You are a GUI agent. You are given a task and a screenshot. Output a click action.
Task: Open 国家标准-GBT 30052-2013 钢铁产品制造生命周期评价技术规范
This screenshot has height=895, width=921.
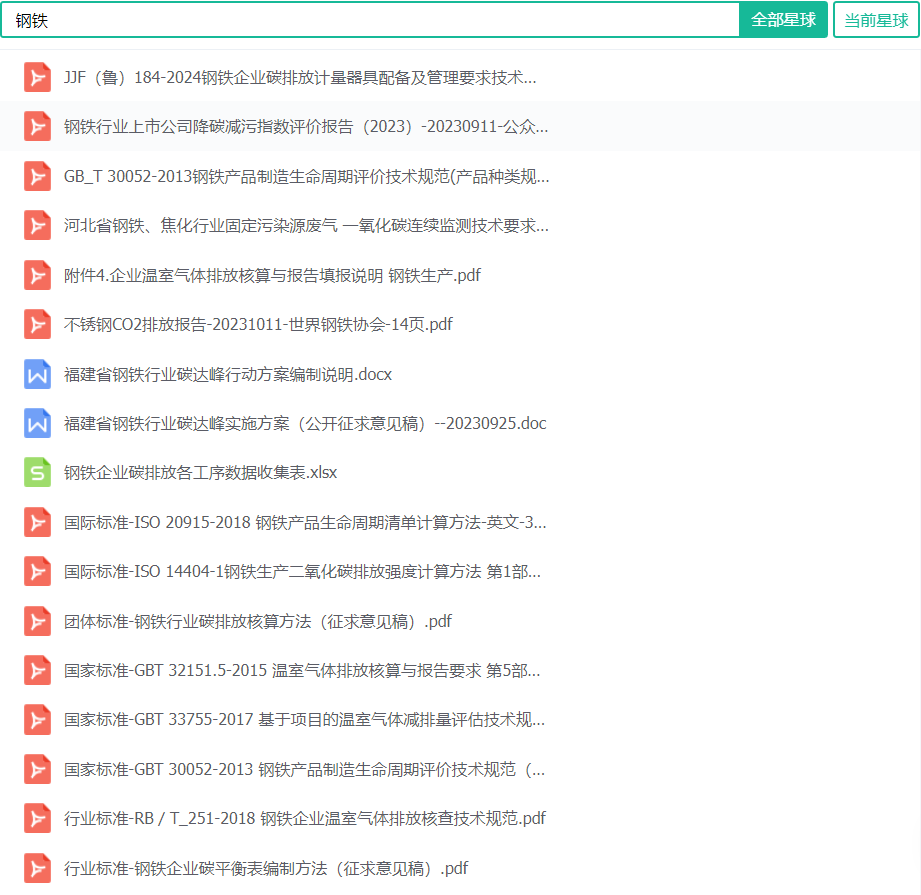[304, 769]
